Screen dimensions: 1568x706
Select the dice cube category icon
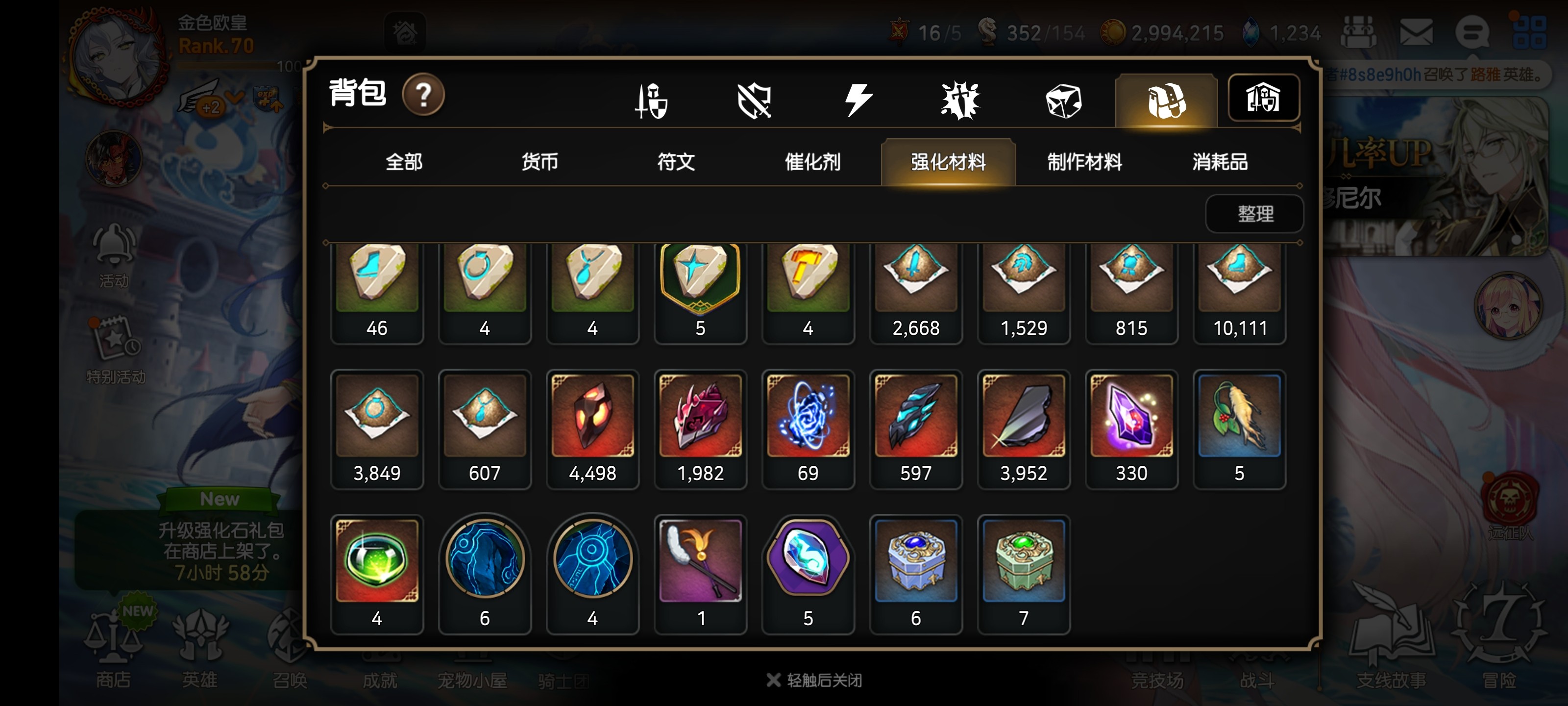[1063, 101]
